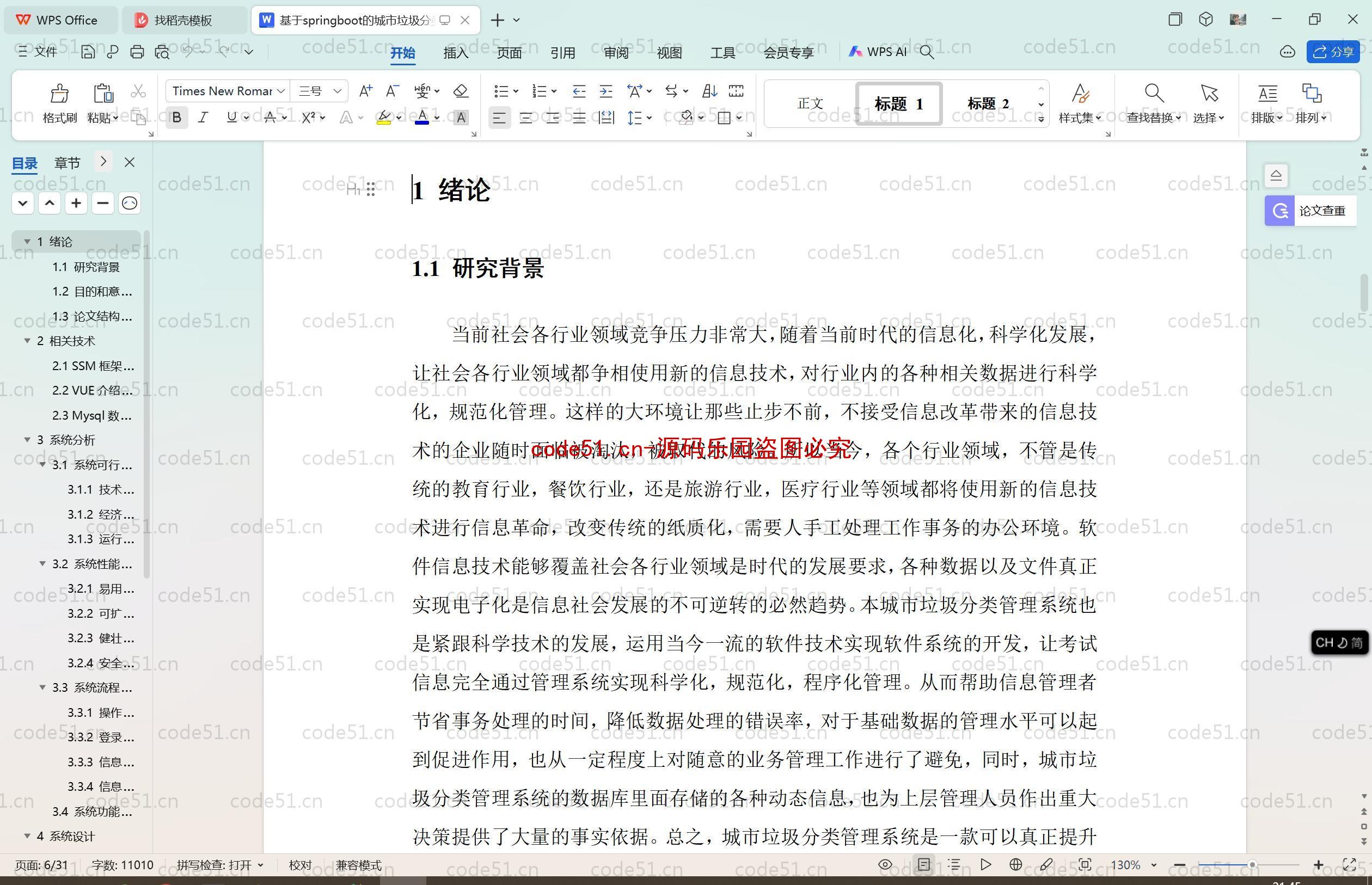Go to '1.1 研究背景' in outline

tap(85, 267)
